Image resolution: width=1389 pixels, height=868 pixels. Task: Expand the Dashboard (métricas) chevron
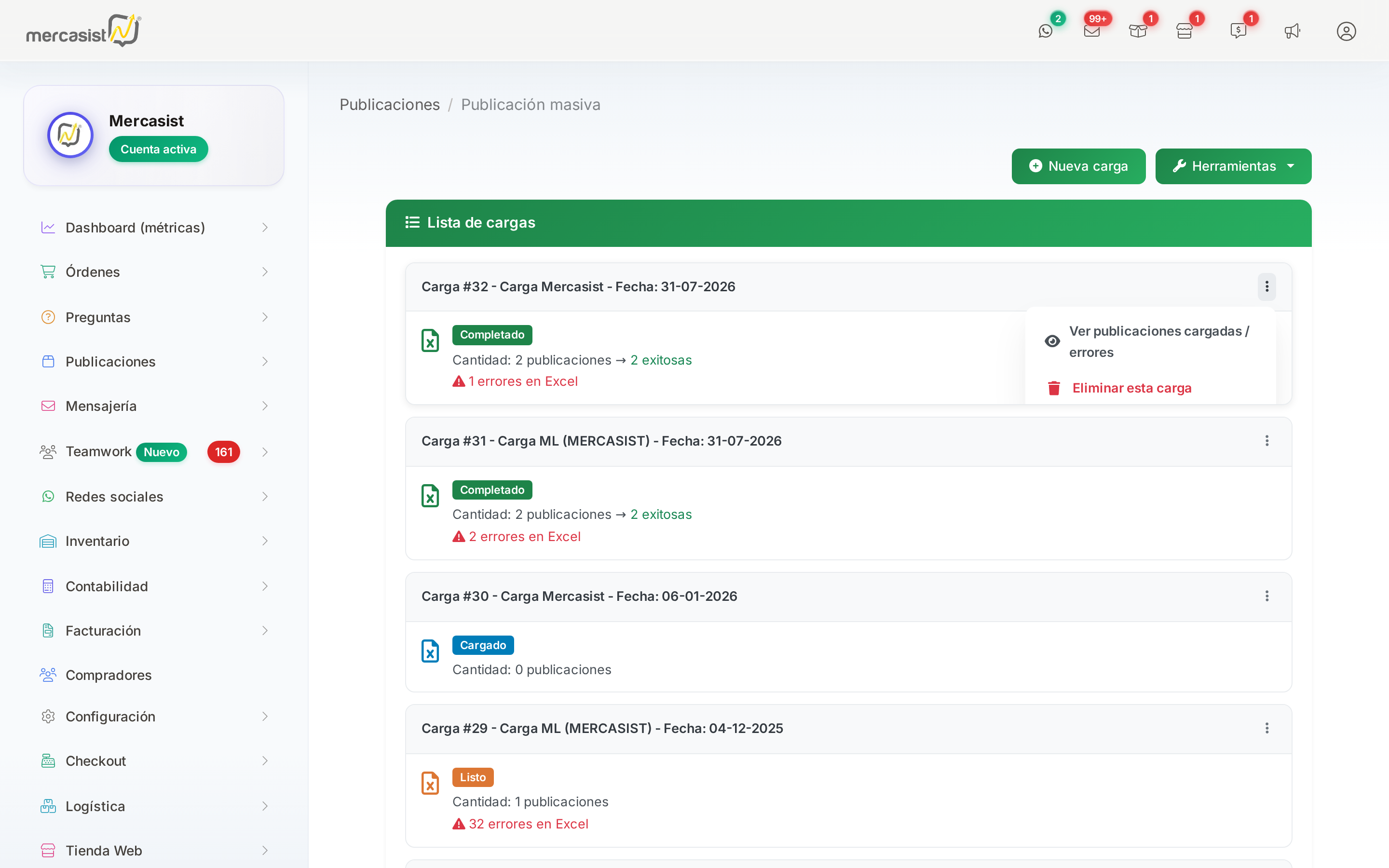(x=265, y=227)
